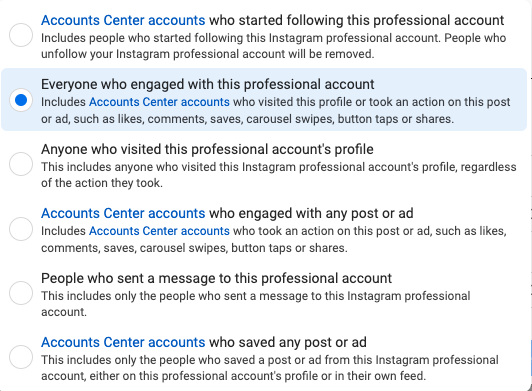Click the 'who engaged with any post or ad' text
The width and height of the screenshot is (532, 391).
coord(311,213)
